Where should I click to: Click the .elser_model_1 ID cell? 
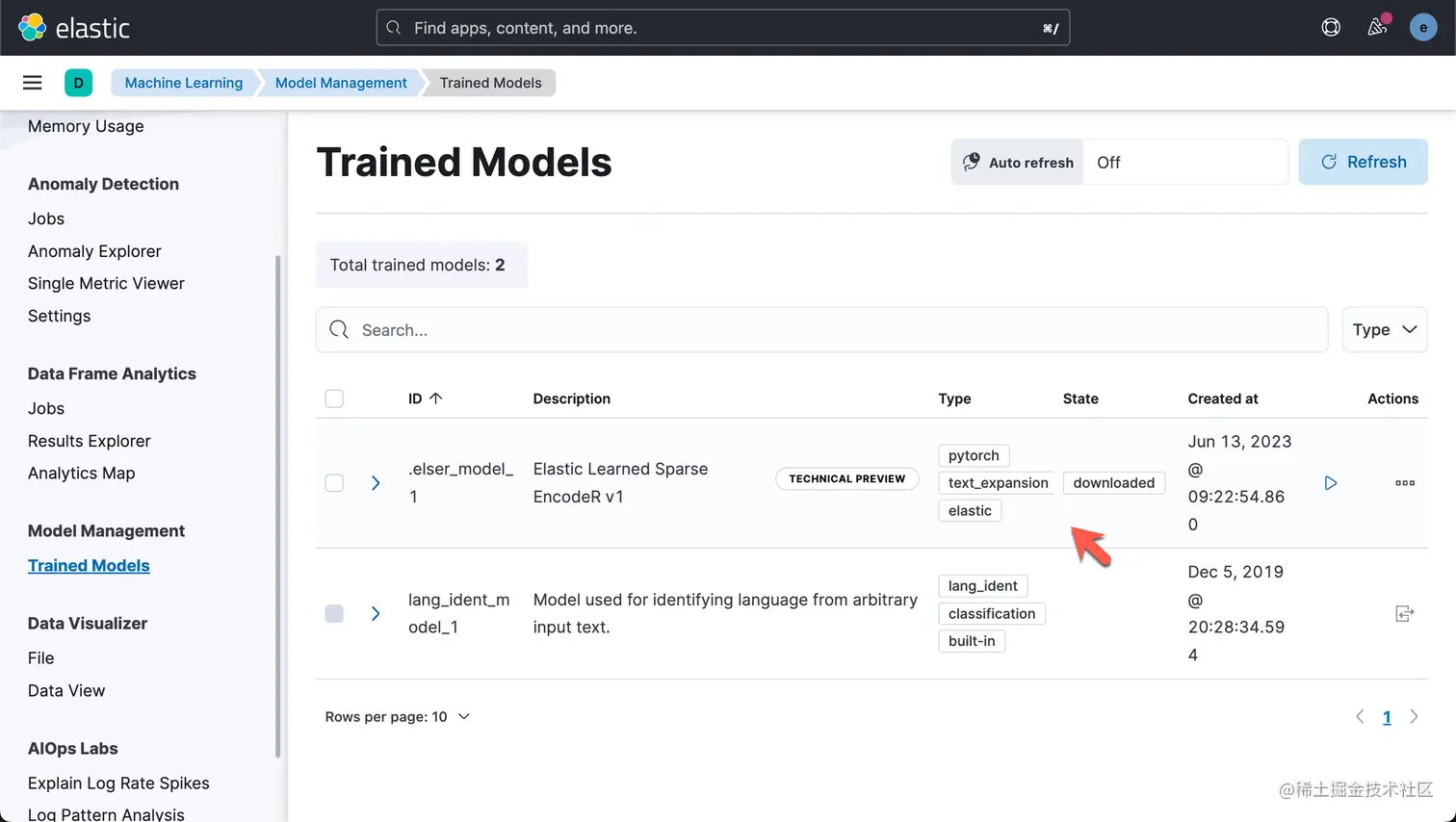(460, 483)
